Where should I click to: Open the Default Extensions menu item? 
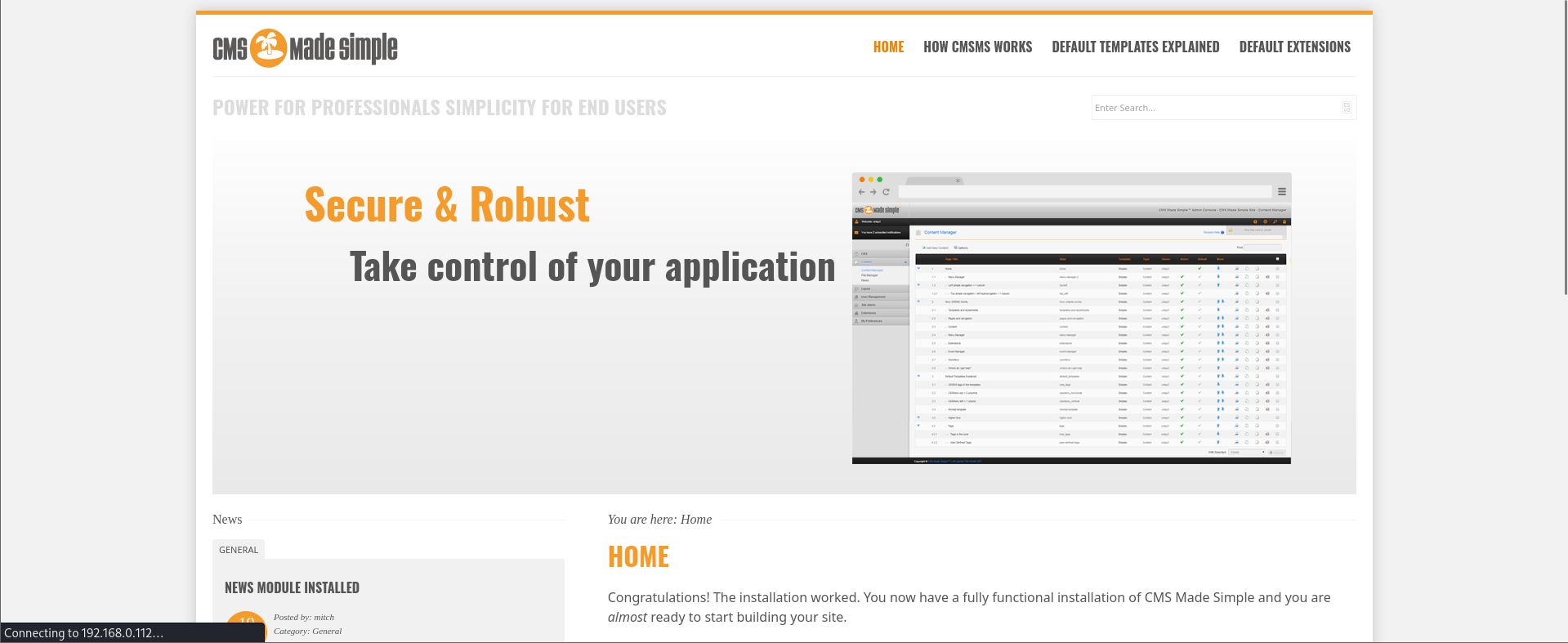pos(1294,47)
